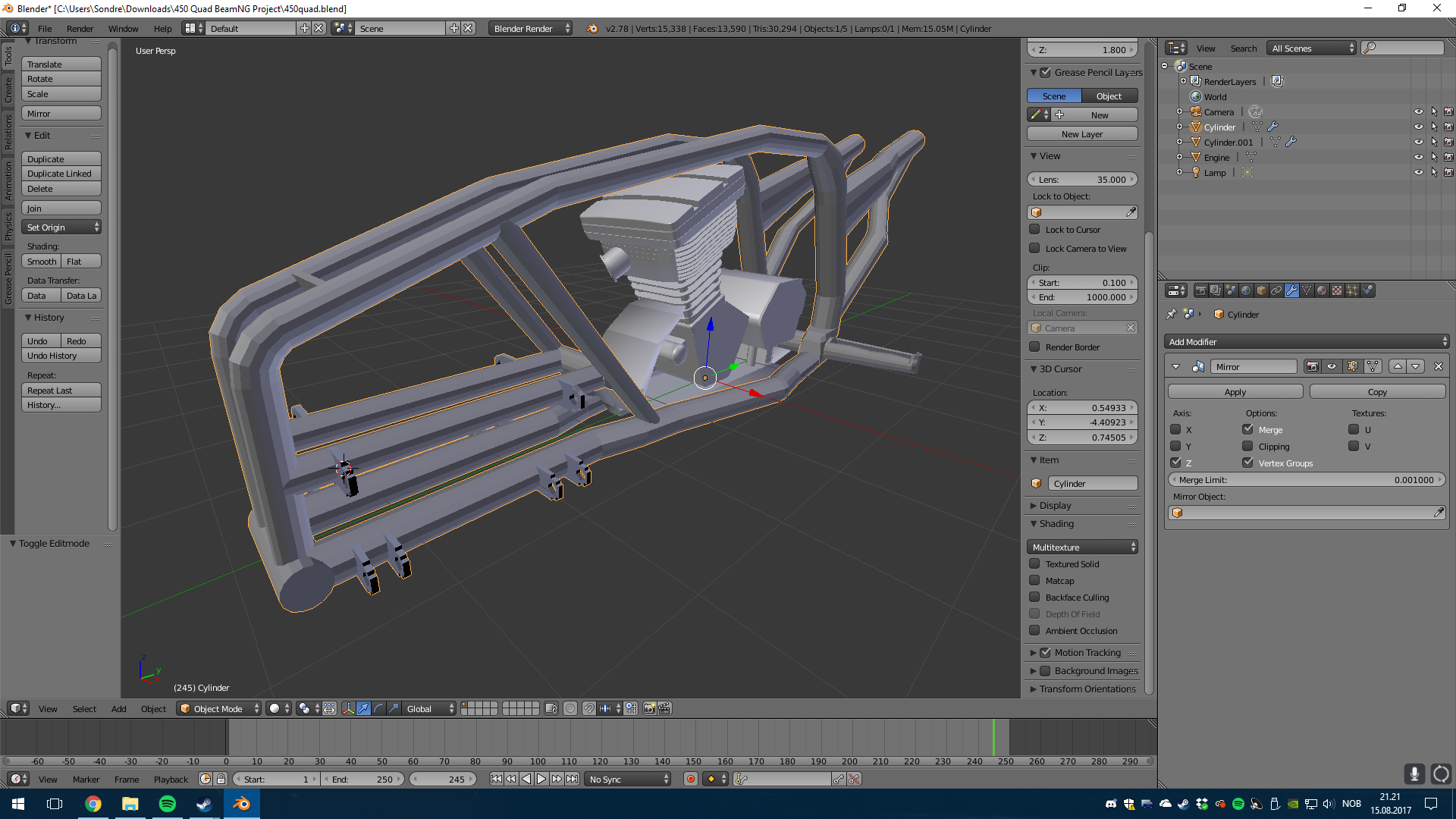Enable the X axis checkbox in Mirror modifier
Screen dimensions: 1456x819
(1175, 429)
